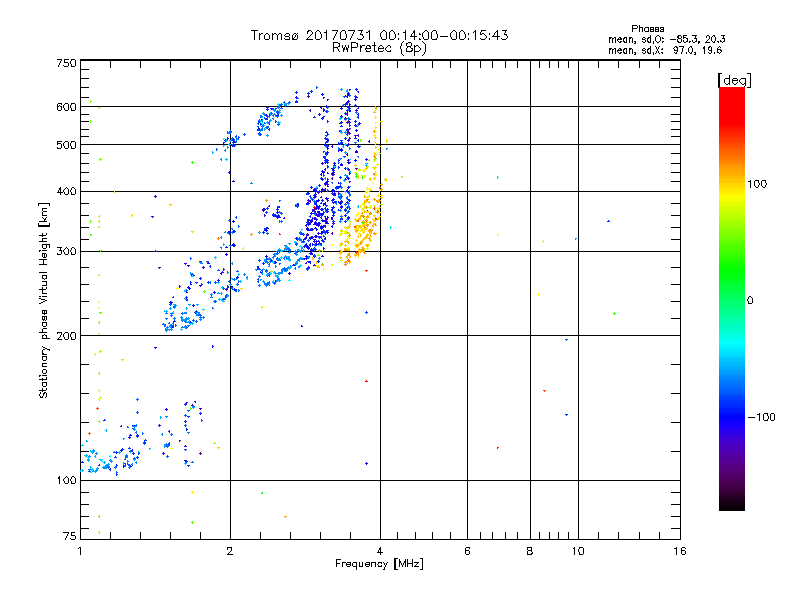Screen dimensions: 800x600
Task: Click the 'mean, sd,O: -85.3, 20.3' line
Action: coord(667,39)
